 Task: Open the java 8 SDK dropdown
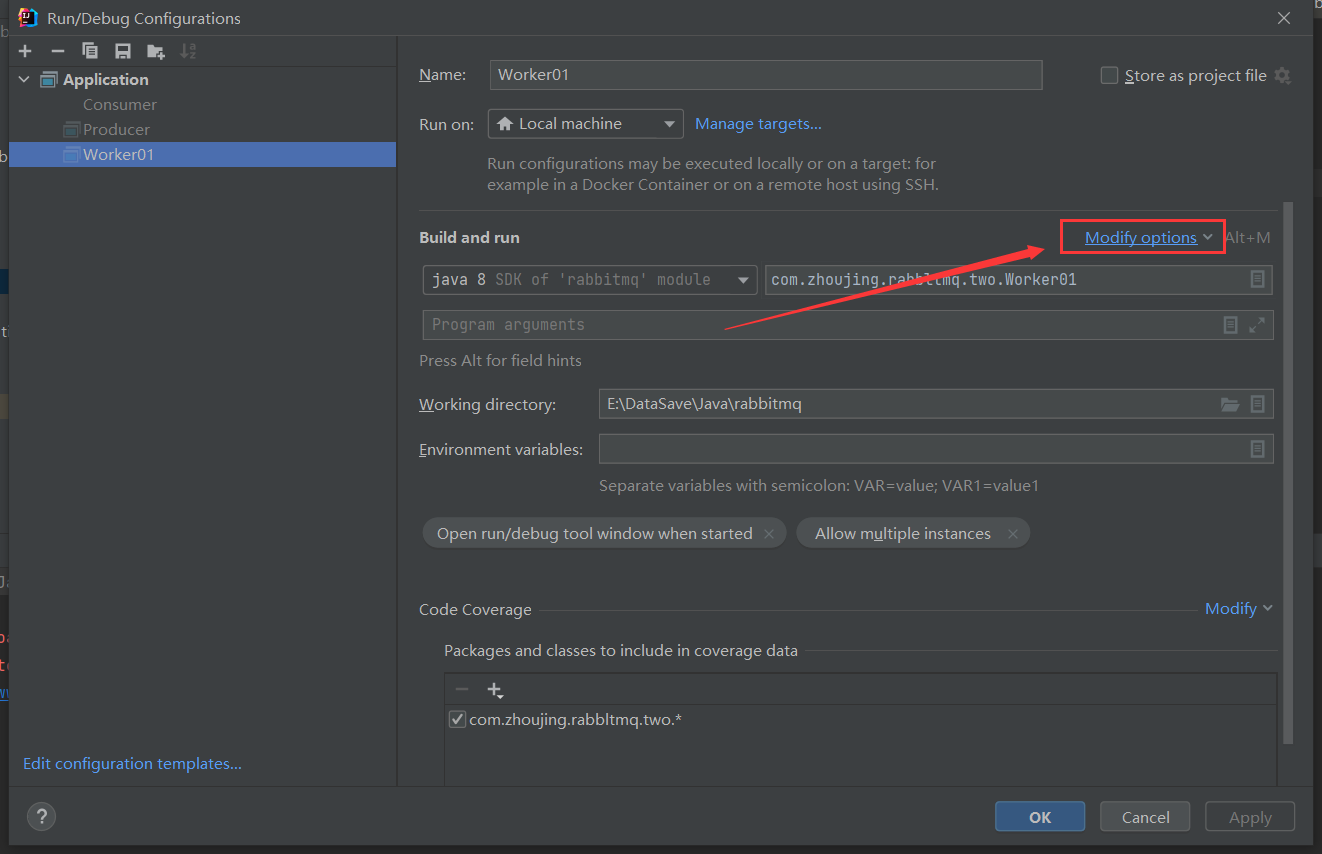(x=590, y=280)
